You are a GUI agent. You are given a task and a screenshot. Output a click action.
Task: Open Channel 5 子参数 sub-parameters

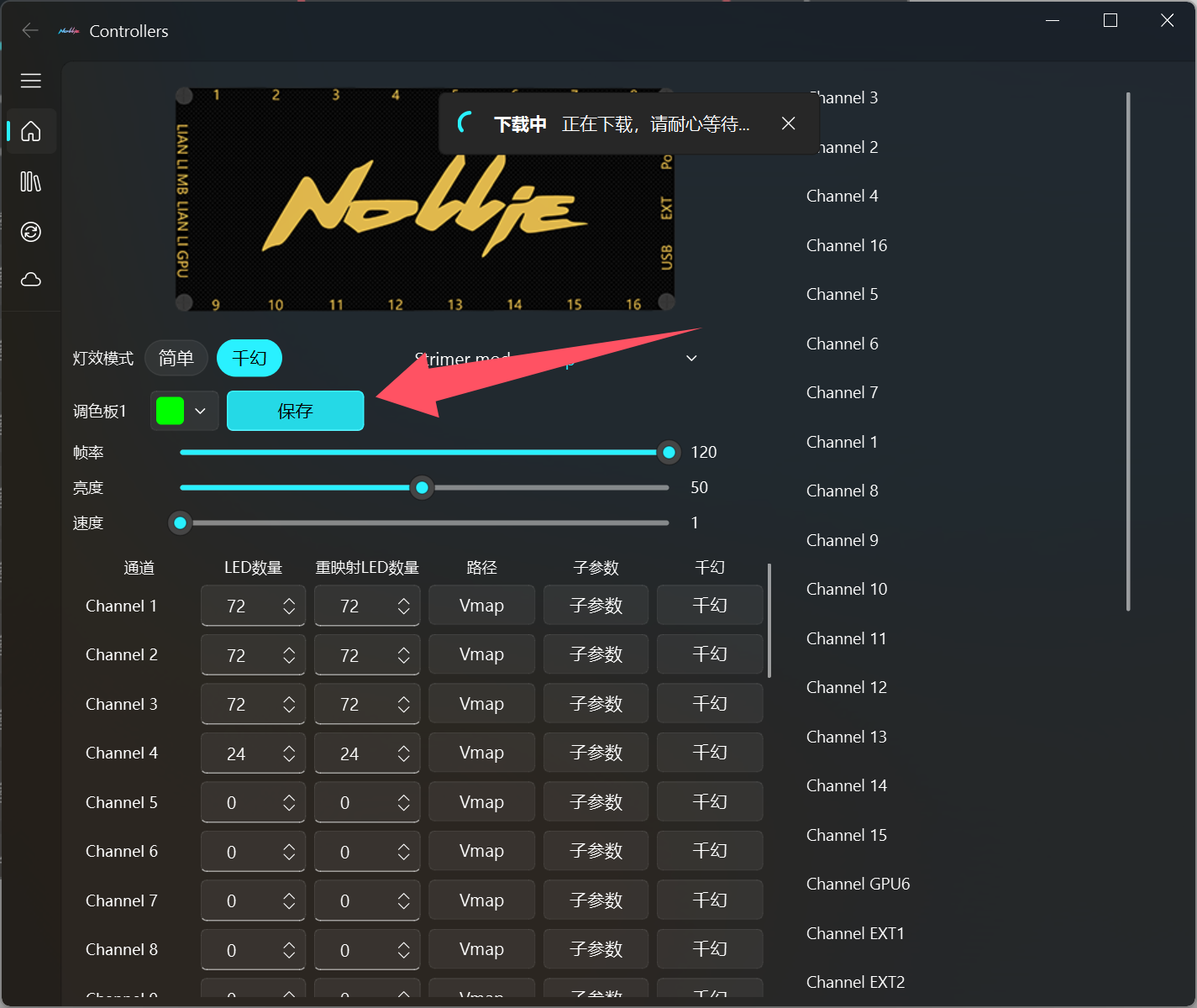596,802
